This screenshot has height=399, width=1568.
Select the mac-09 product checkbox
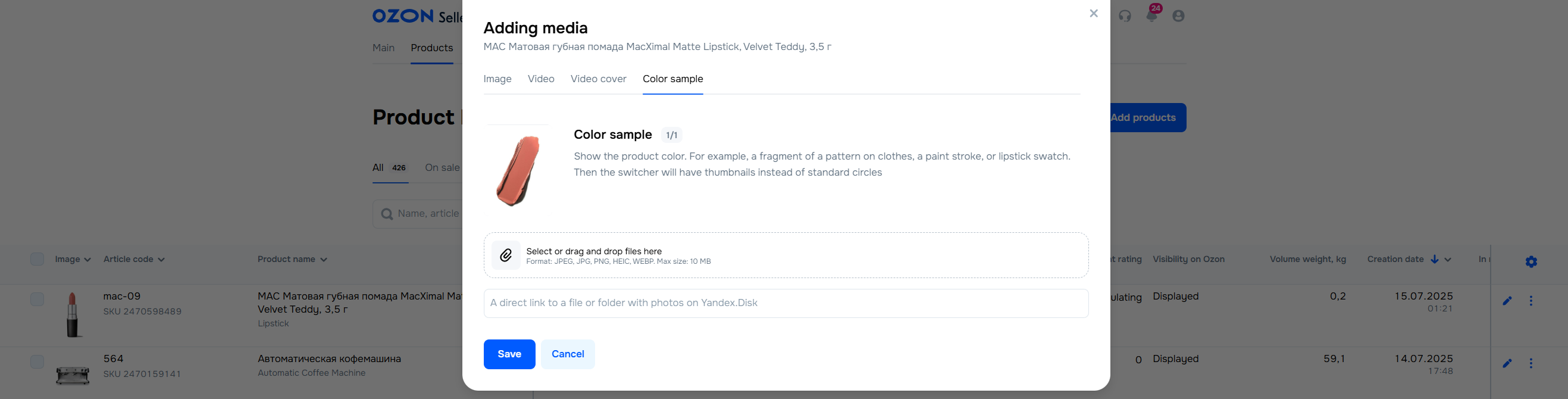pos(37,299)
